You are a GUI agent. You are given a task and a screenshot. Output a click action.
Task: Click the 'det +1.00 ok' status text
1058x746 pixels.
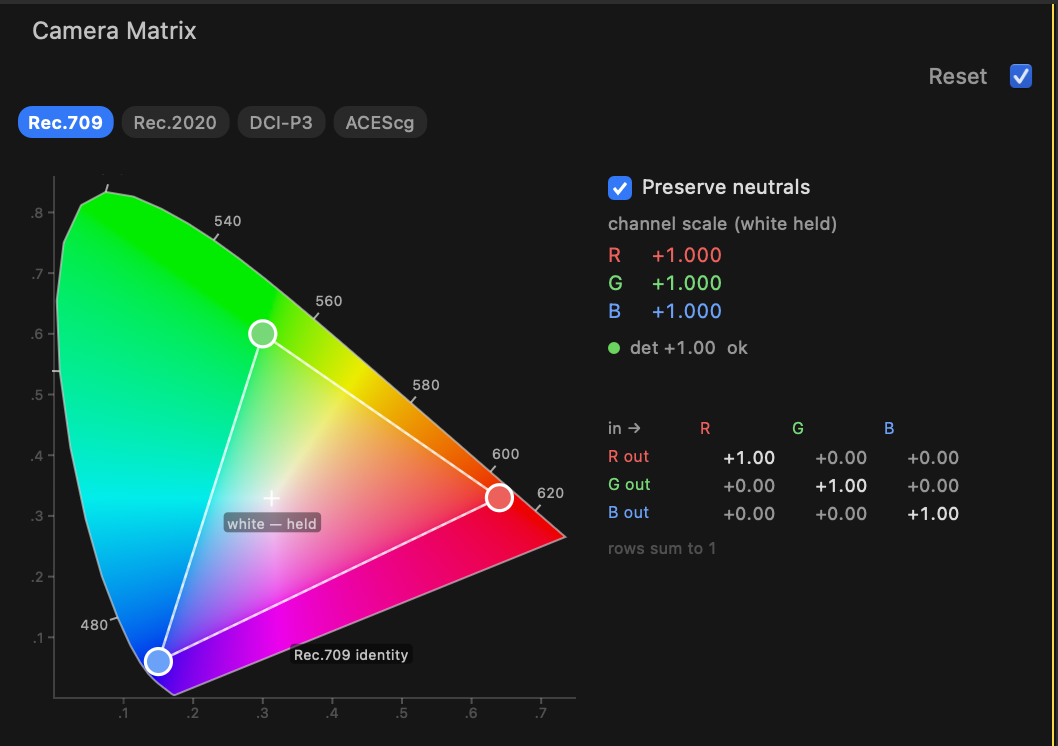[689, 348]
